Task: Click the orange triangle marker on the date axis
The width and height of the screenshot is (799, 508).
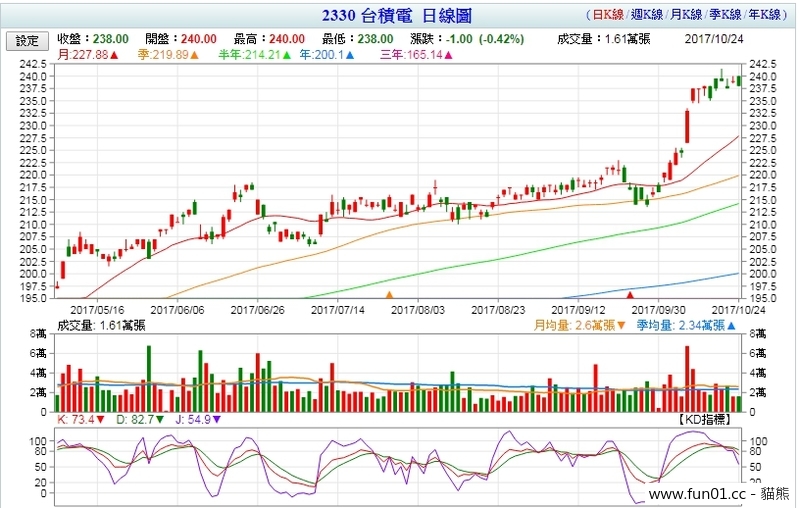Action: pyautogui.click(x=389, y=295)
